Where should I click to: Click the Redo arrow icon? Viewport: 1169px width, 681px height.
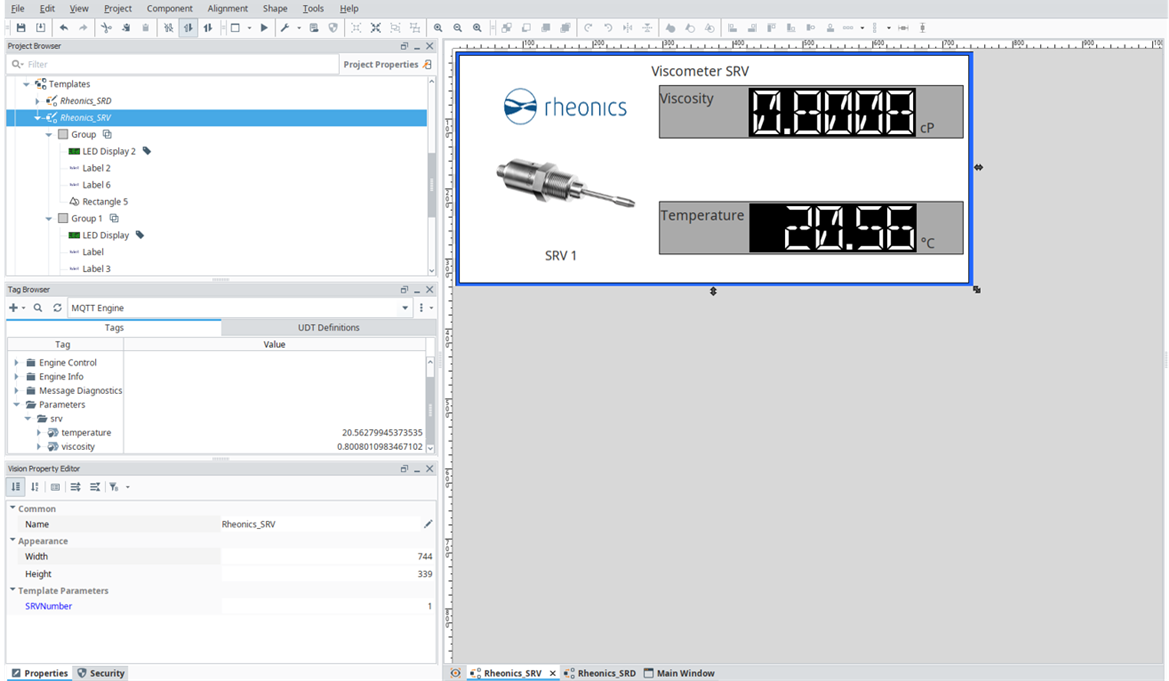click(x=84, y=28)
